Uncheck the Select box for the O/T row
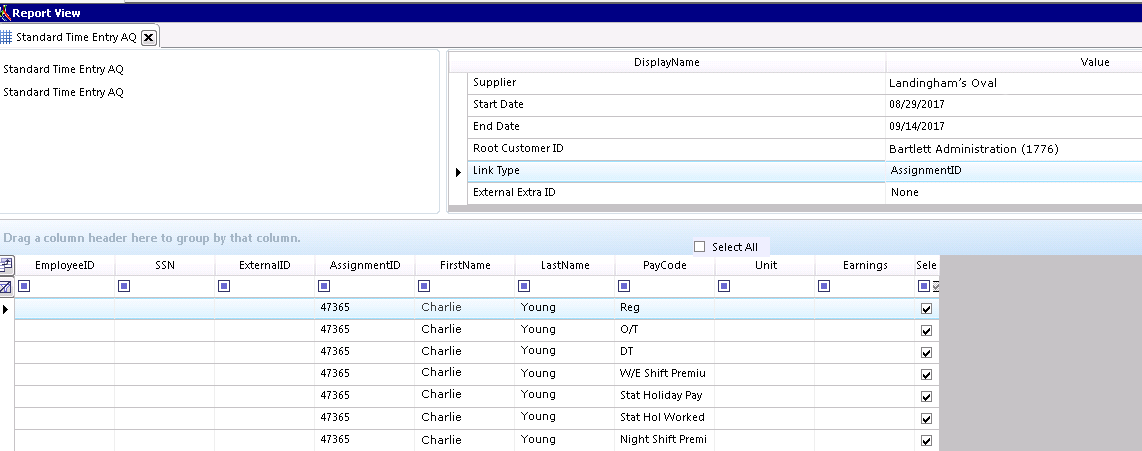This screenshot has width=1142, height=451. click(926, 331)
